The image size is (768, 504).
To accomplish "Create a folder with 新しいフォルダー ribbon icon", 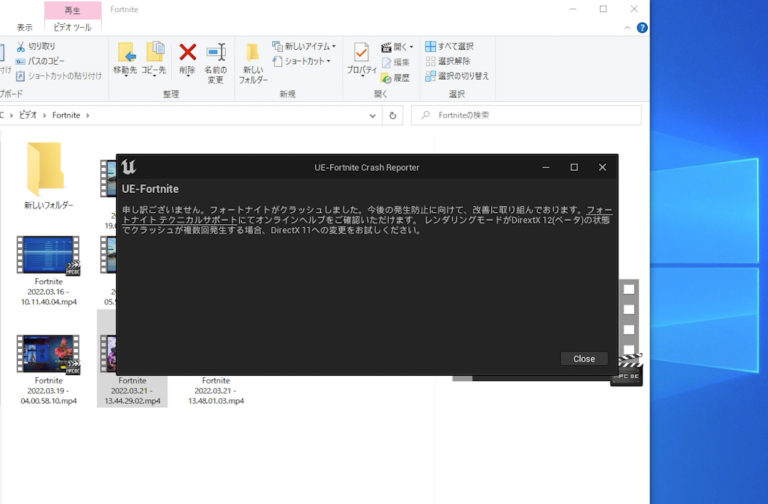I will (x=253, y=53).
